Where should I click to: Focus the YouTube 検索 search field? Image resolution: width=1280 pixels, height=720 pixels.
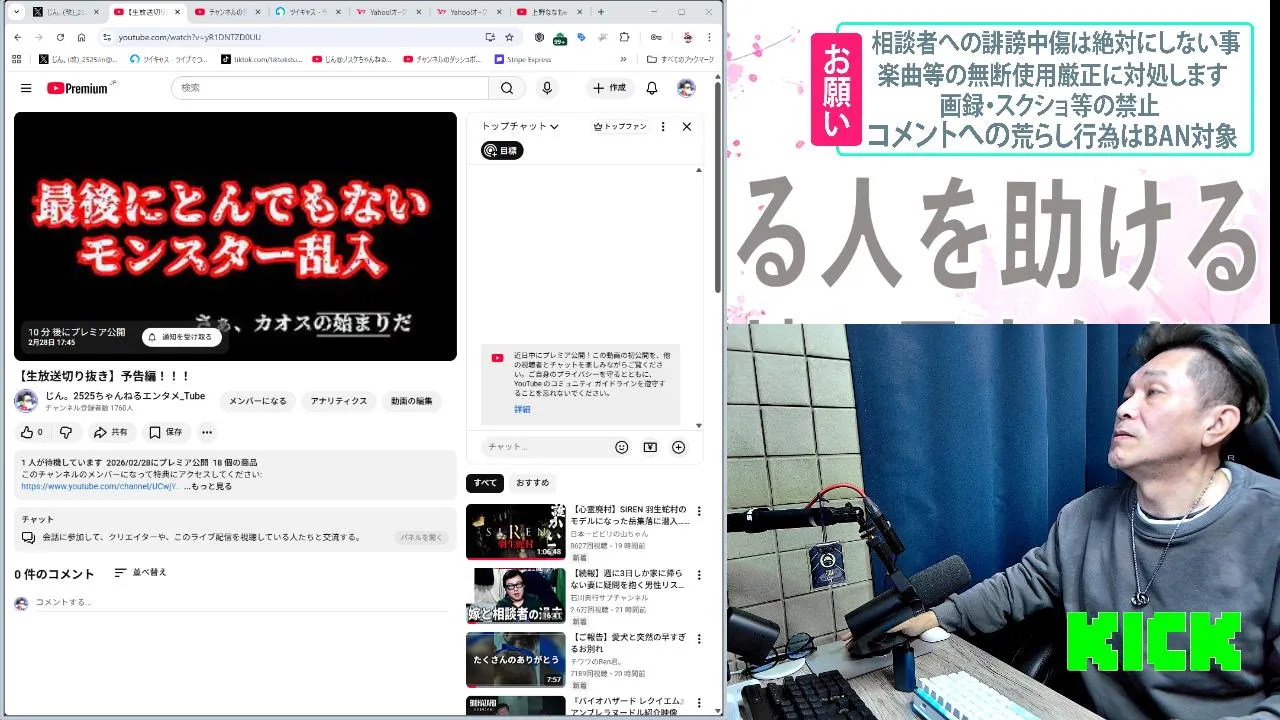click(330, 88)
